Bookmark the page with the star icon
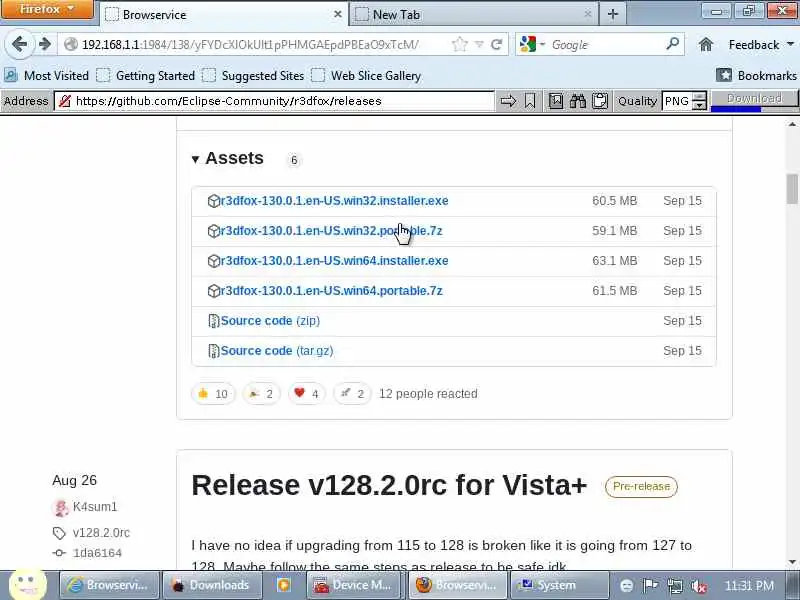Image resolution: width=800 pixels, height=600 pixels. 459,44
